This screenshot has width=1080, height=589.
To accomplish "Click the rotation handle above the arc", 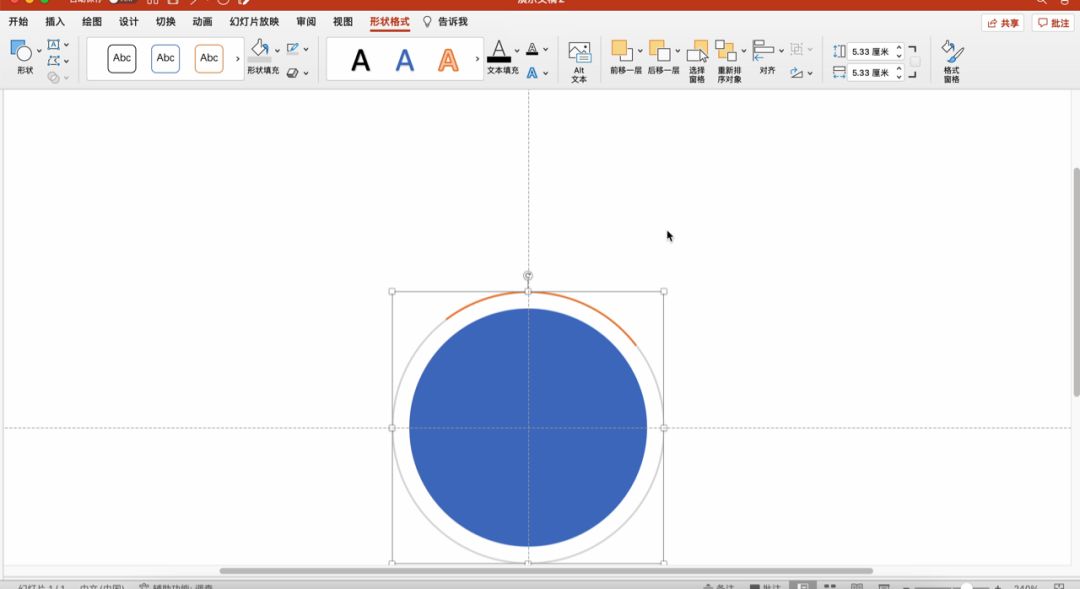I will (528, 276).
